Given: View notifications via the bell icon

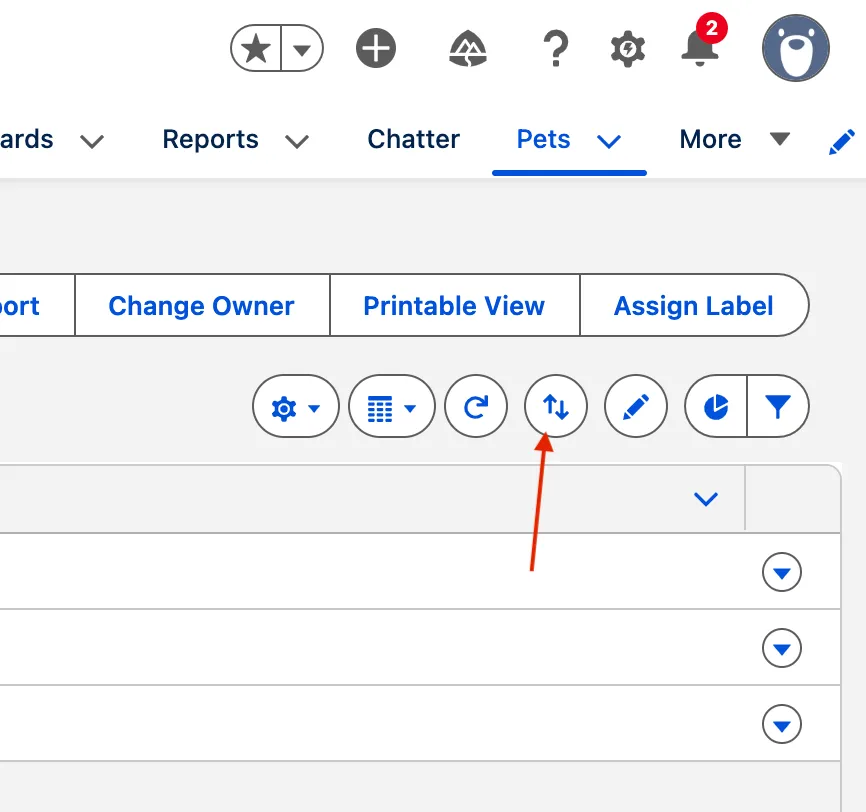Looking at the screenshot, I should 700,52.
